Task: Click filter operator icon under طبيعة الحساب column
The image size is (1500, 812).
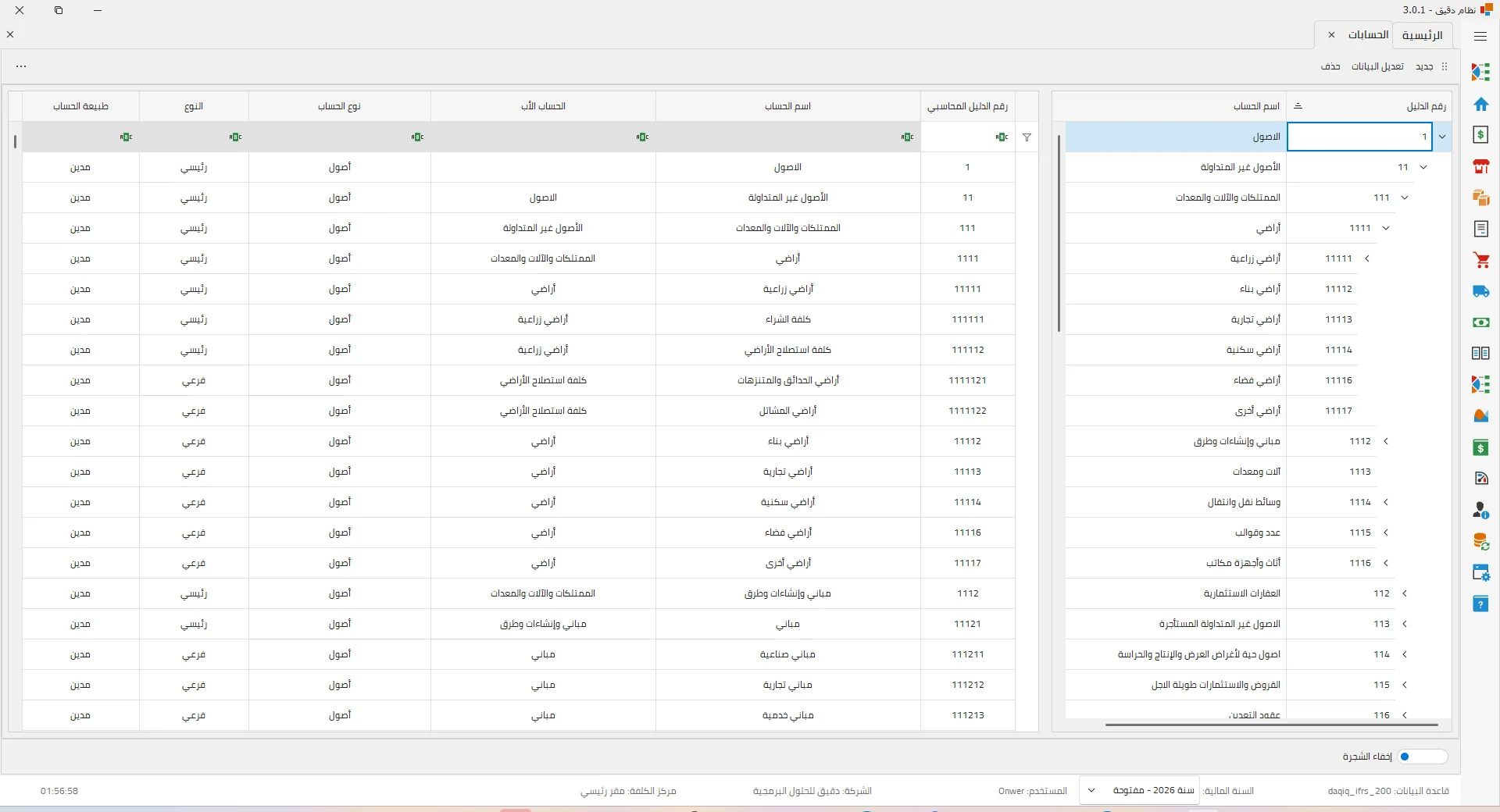Action: click(x=126, y=137)
